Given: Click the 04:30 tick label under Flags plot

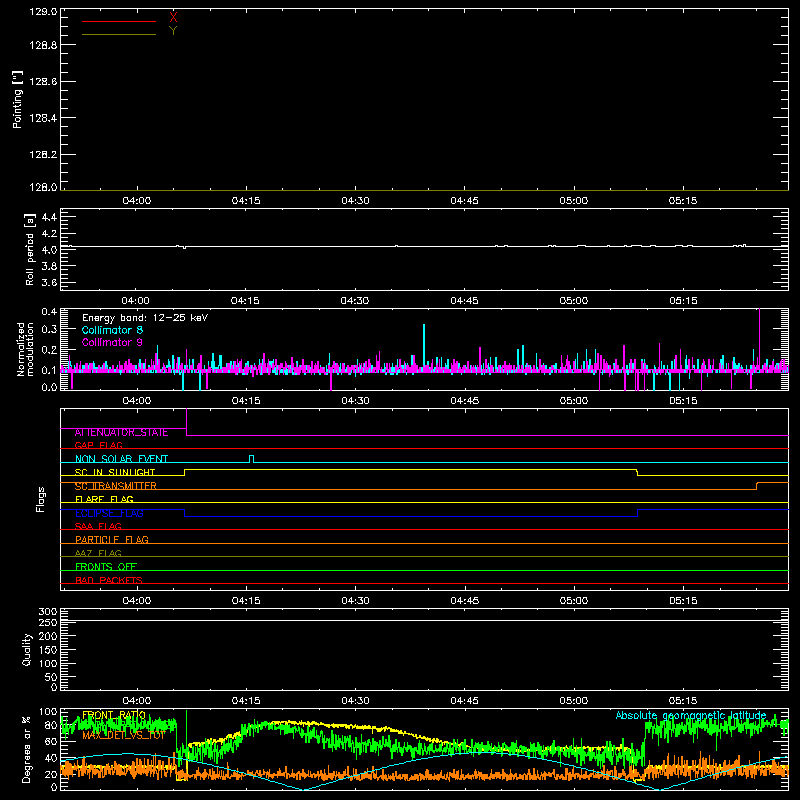Looking at the screenshot, I should pyautogui.click(x=355, y=601).
